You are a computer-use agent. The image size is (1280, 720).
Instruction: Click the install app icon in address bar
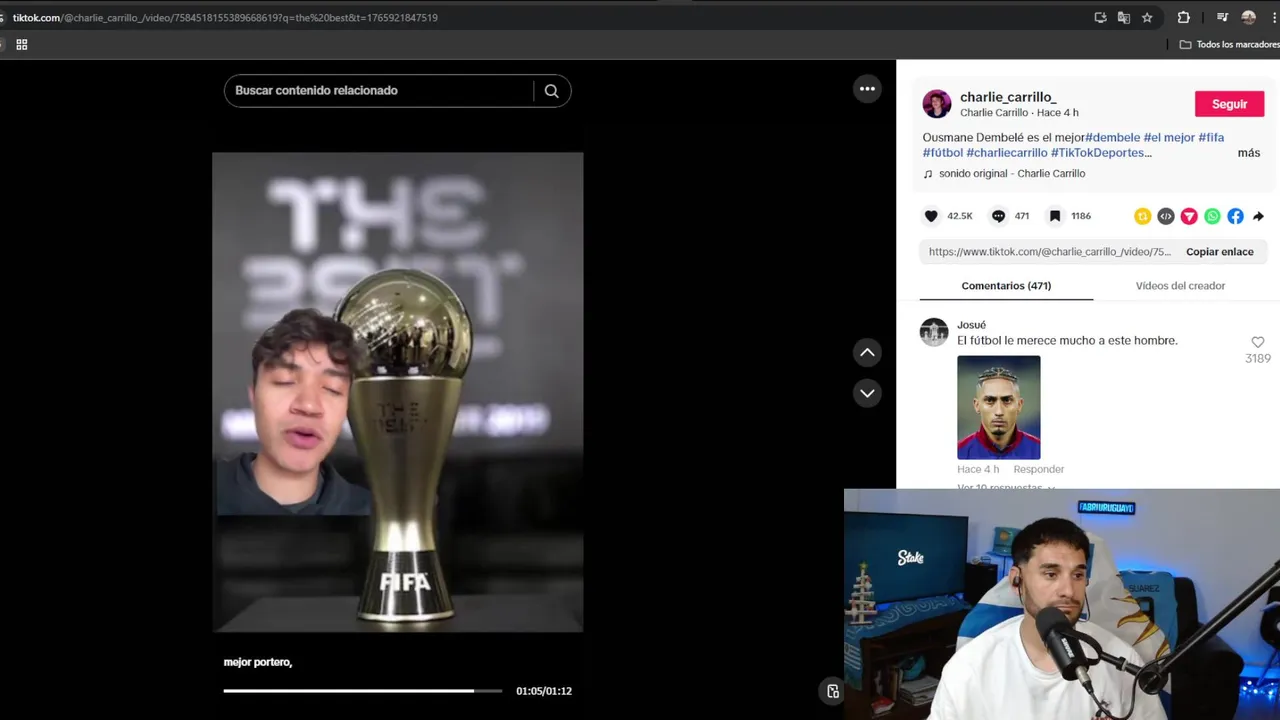pos(1100,17)
